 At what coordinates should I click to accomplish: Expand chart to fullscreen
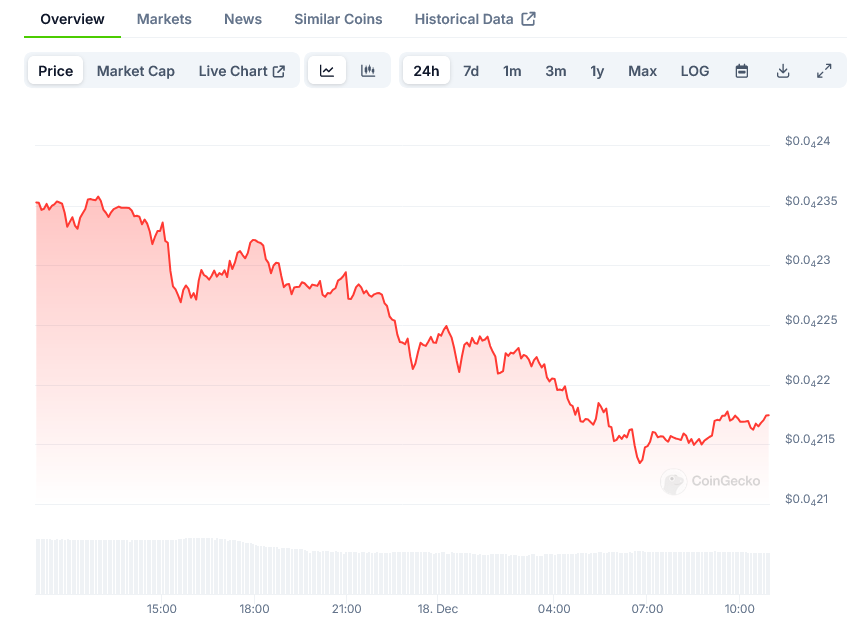tap(824, 71)
